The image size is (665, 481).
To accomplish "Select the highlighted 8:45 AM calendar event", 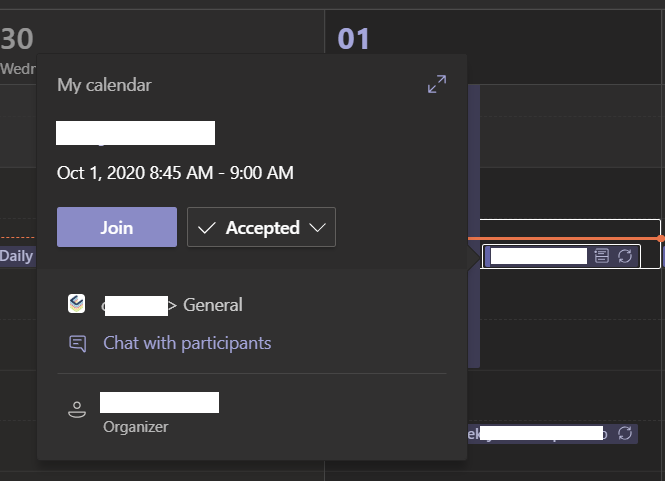I will [x=538, y=256].
